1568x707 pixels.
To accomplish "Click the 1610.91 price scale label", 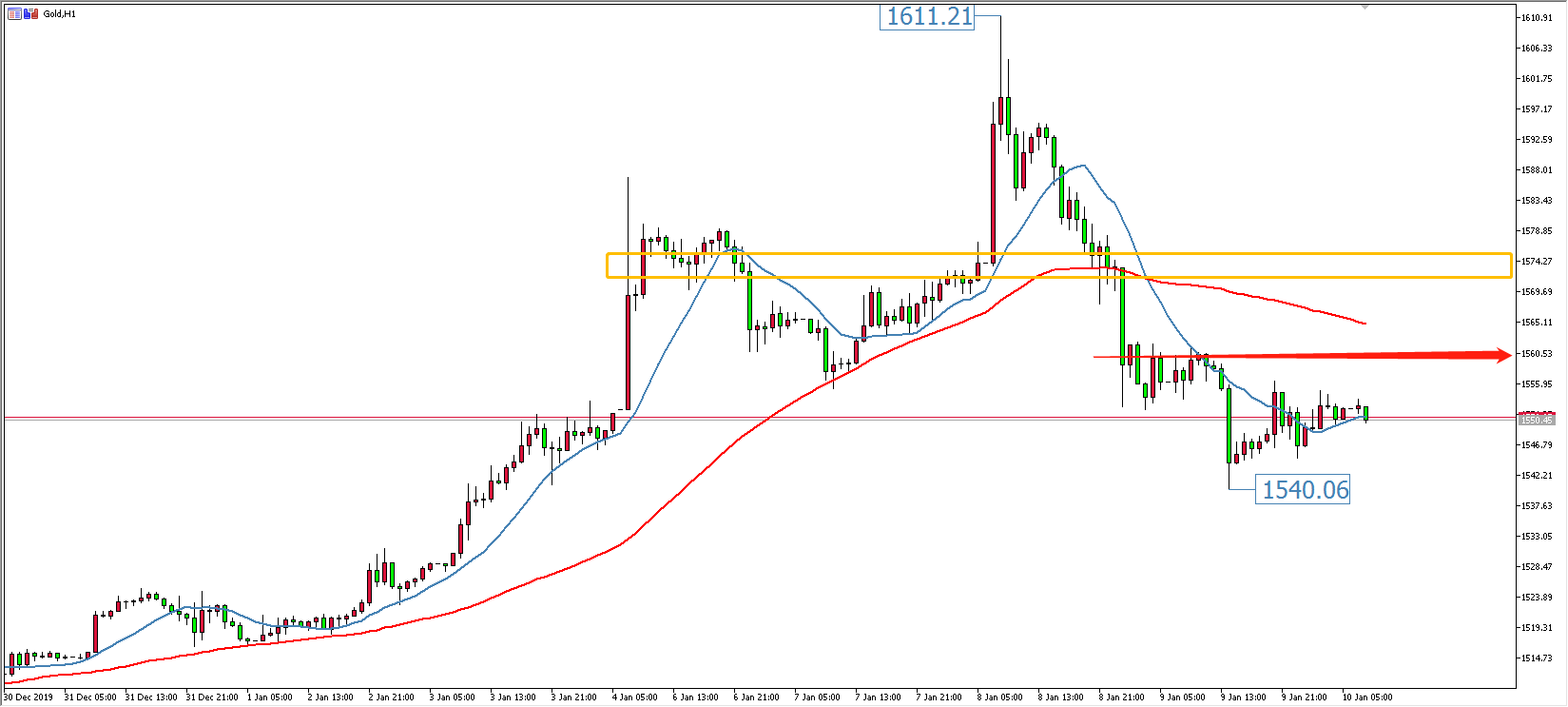I will pos(1536,18).
